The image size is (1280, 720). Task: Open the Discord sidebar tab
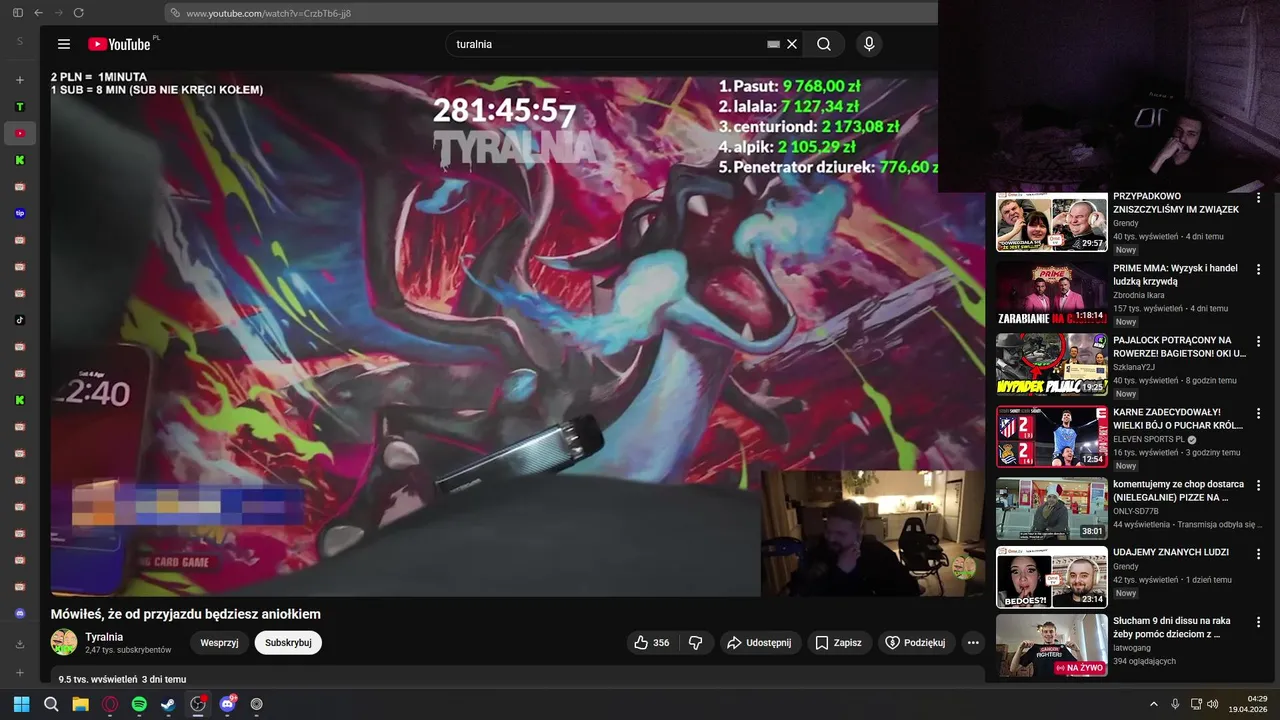(x=20, y=613)
